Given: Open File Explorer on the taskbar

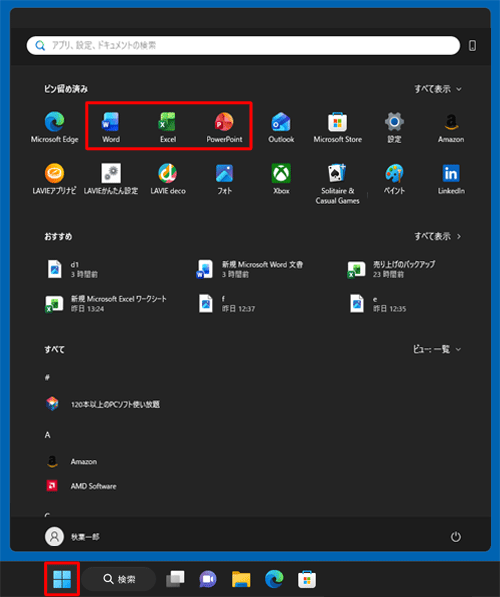Looking at the screenshot, I should point(241,579).
